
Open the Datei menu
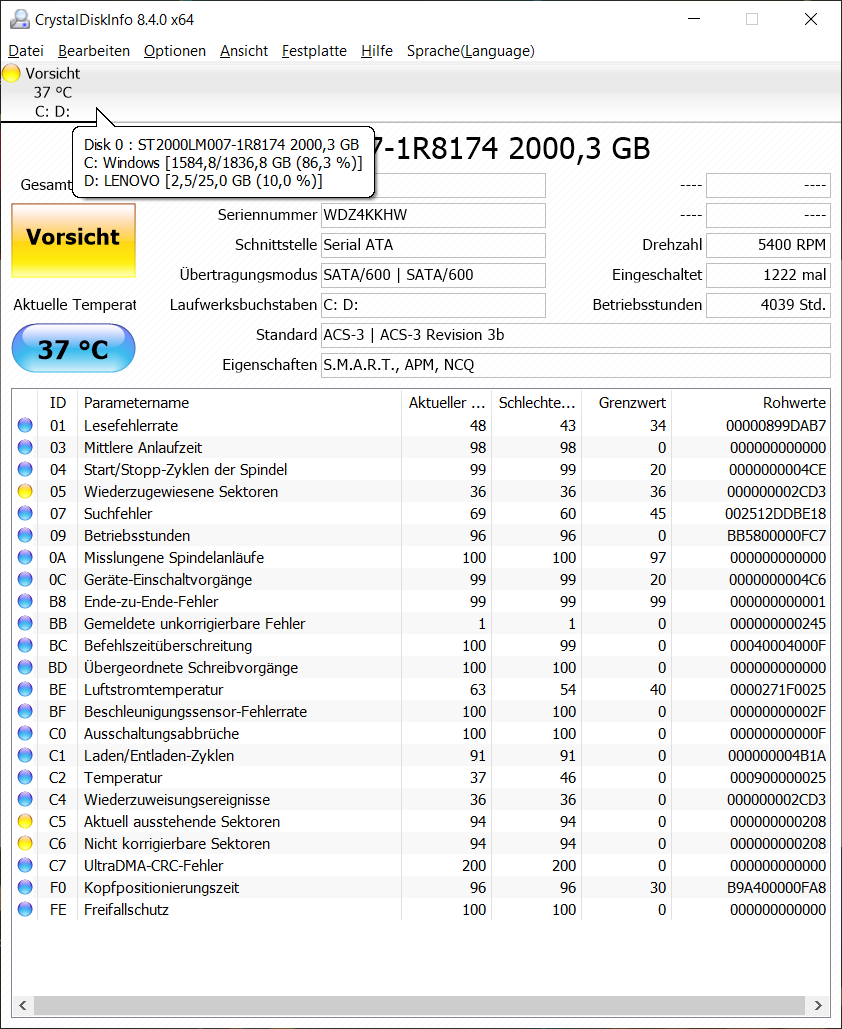click(26, 51)
